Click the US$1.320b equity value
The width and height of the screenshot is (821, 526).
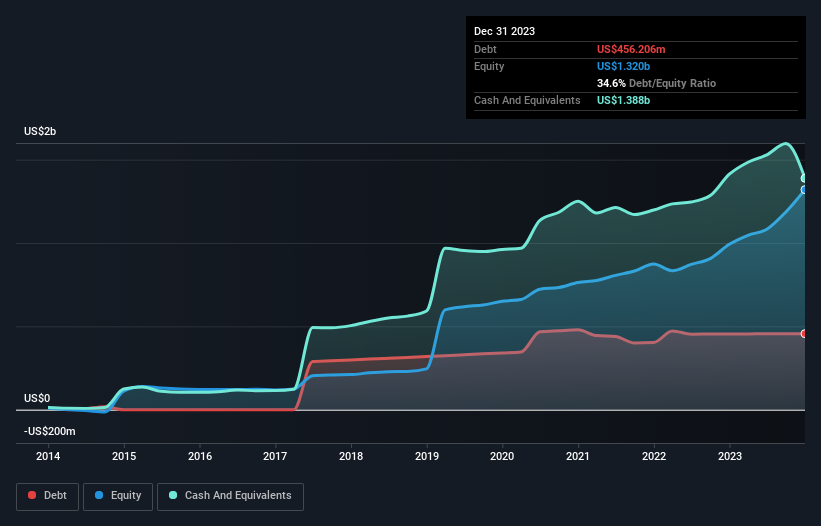[623, 66]
